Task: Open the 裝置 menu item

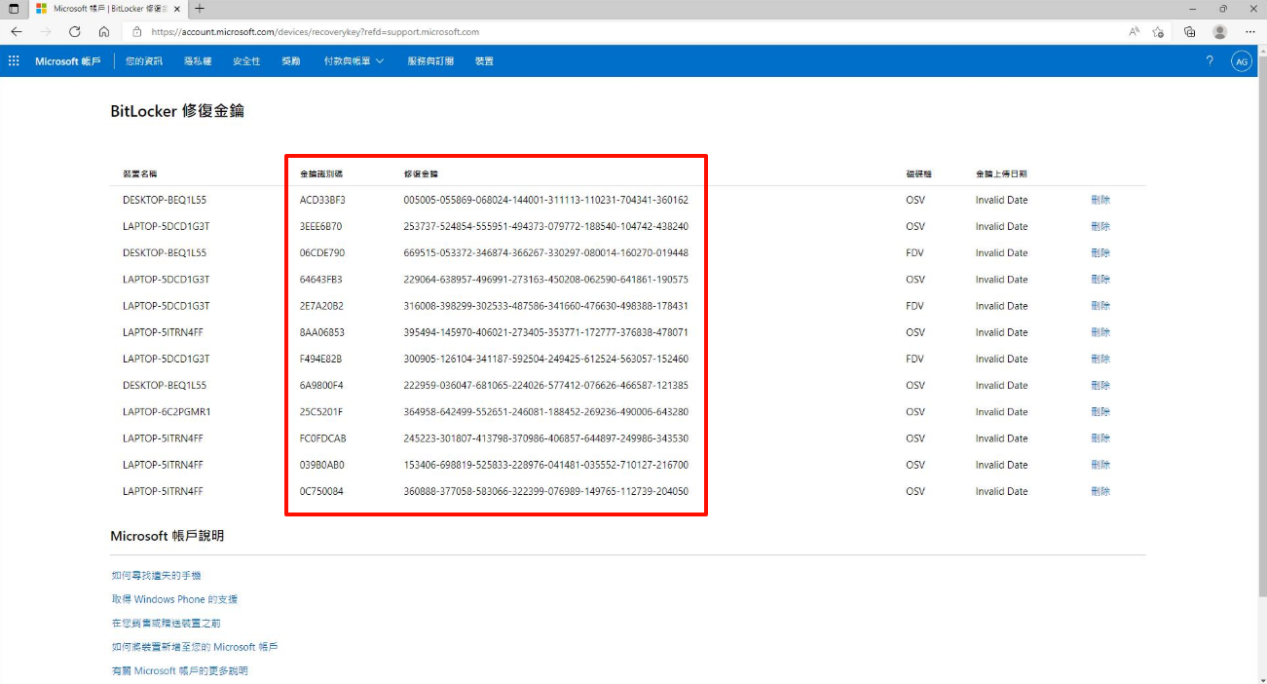Action: [x=484, y=61]
